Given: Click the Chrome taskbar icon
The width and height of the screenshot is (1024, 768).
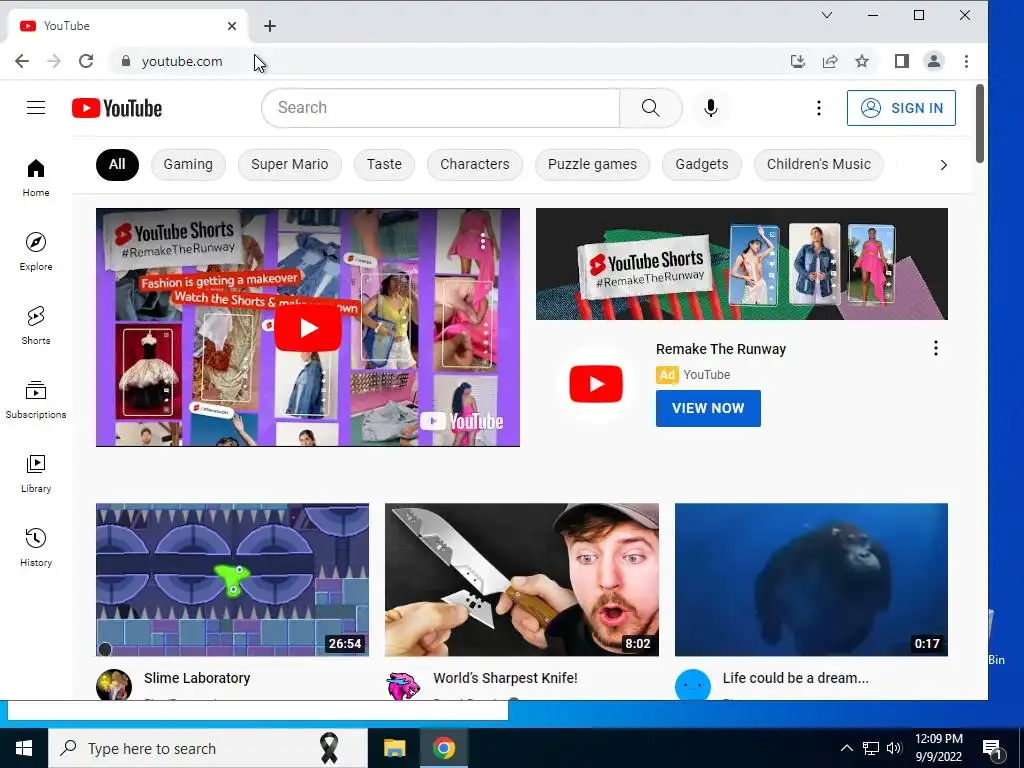Looking at the screenshot, I should (x=444, y=748).
